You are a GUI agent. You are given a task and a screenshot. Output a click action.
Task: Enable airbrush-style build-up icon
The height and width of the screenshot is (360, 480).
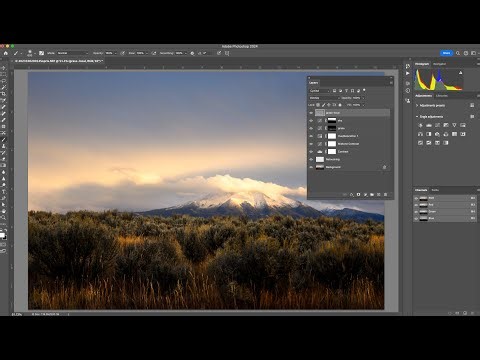[x=154, y=53]
